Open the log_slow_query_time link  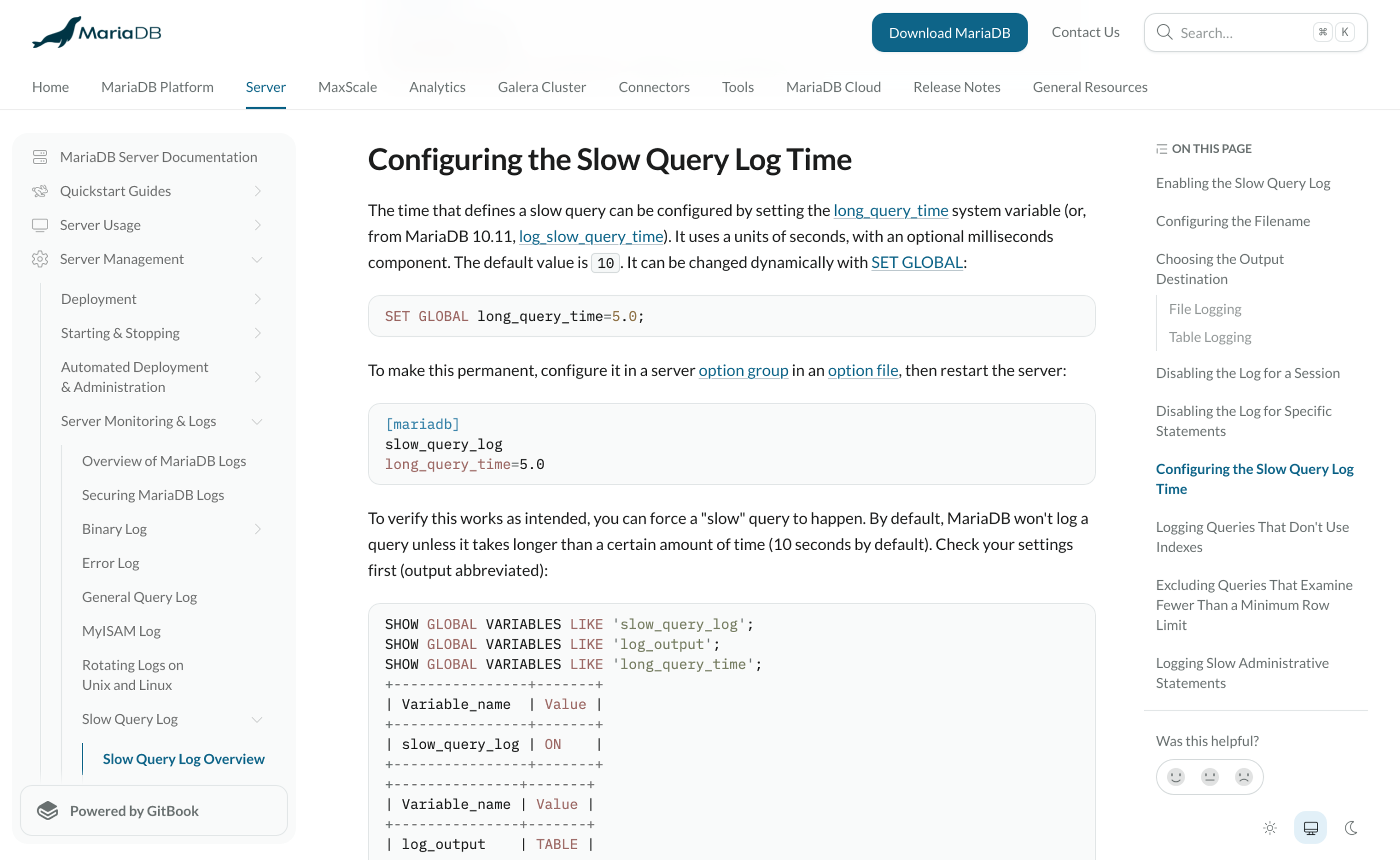coord(591,237)
